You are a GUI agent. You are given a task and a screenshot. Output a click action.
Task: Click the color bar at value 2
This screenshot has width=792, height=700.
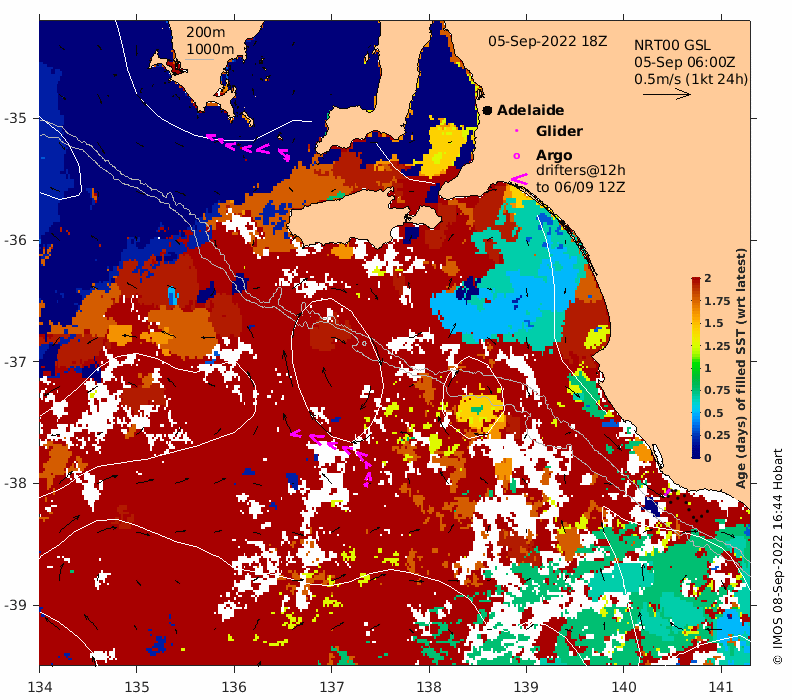tap(696, 279)
